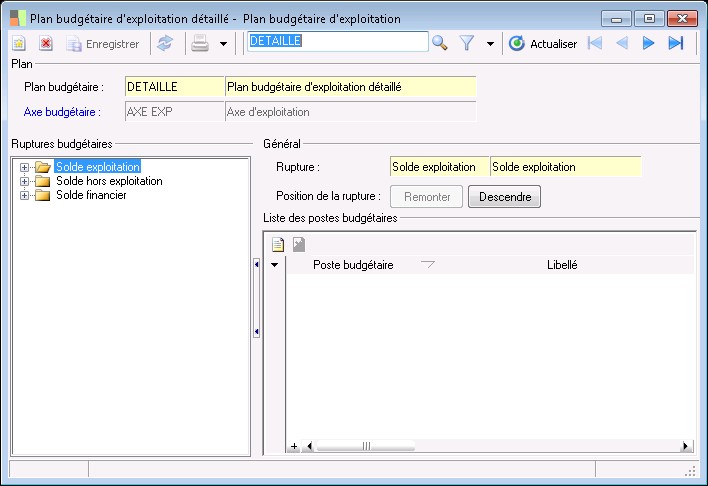Click the New record toolbar icon
Image resolution: width=708 pixels, height=486 pixels.
pos(19,44)
